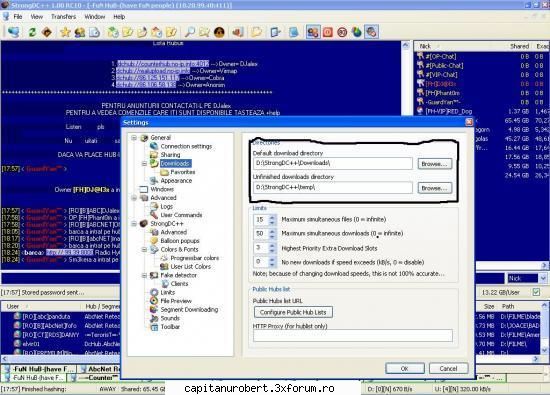Click the HTTP Proxy input field
This screenshot has width=550, height=395.
(353, 336)
